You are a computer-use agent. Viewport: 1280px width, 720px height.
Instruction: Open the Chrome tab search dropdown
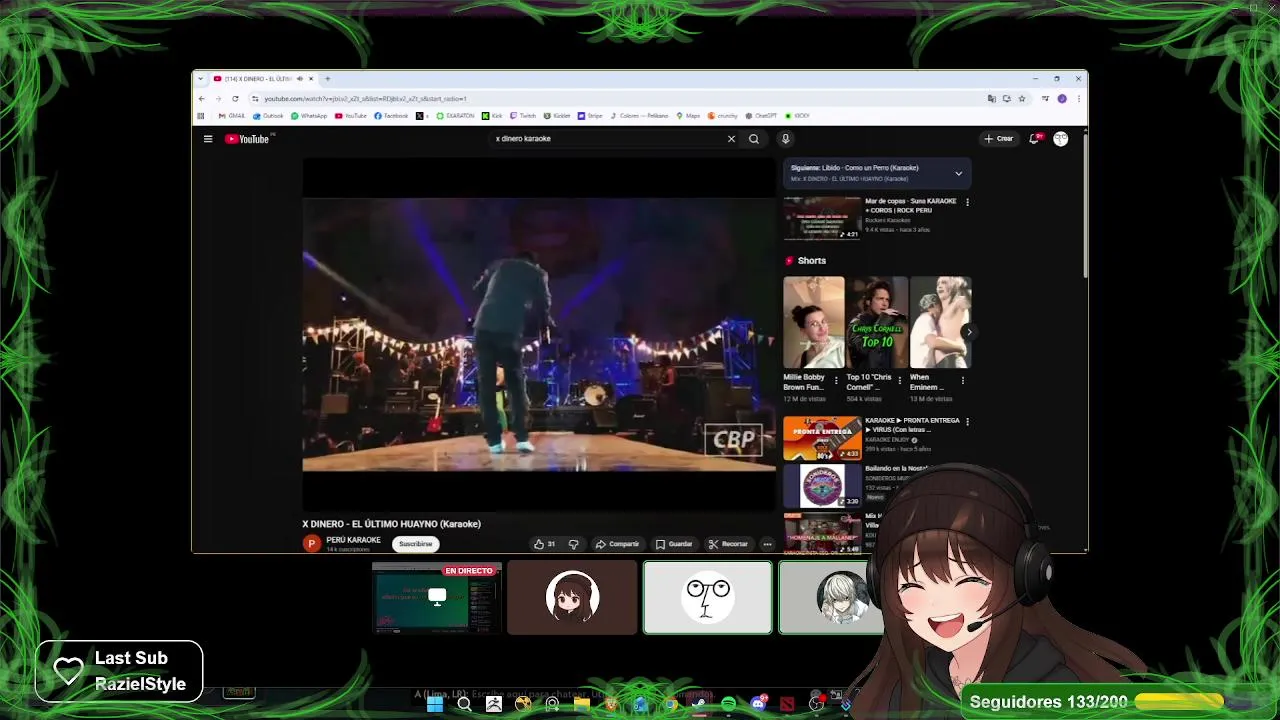201,79
